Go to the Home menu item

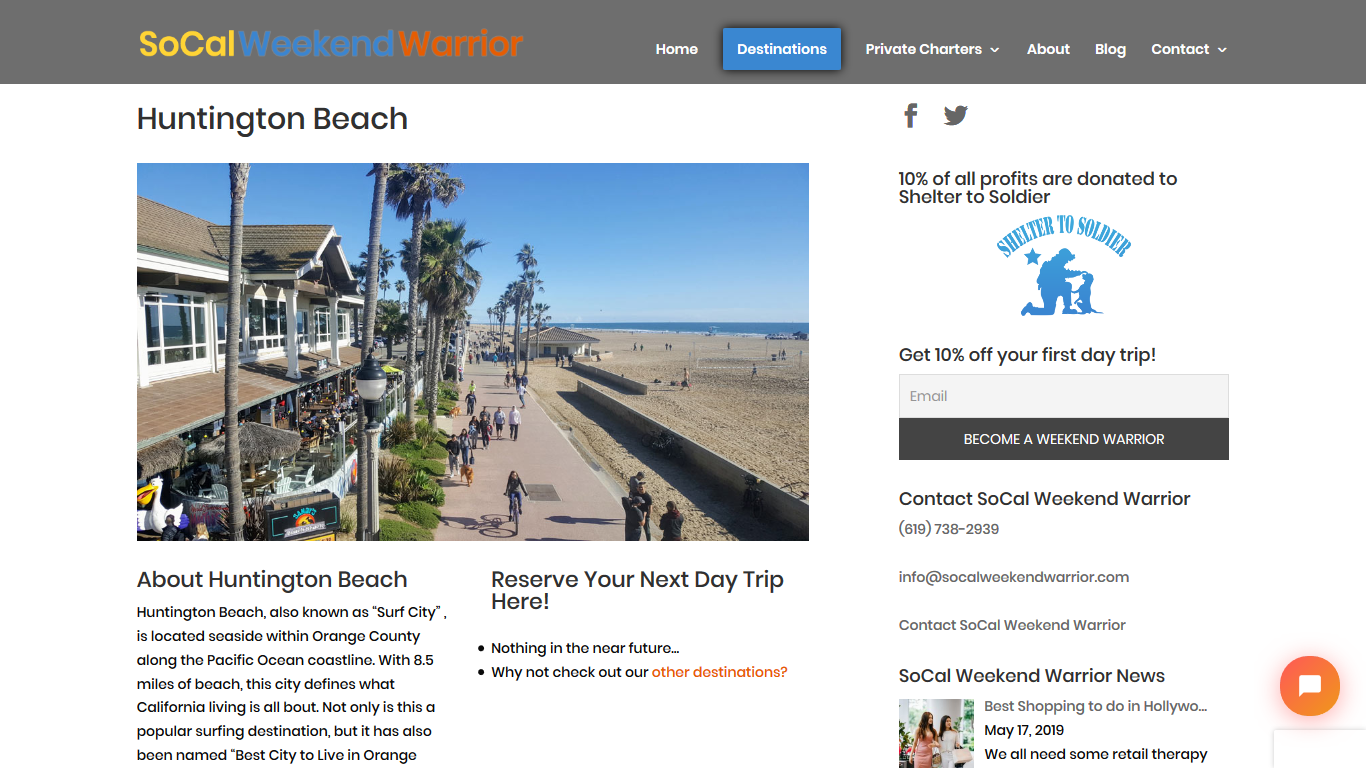point(677,49)
